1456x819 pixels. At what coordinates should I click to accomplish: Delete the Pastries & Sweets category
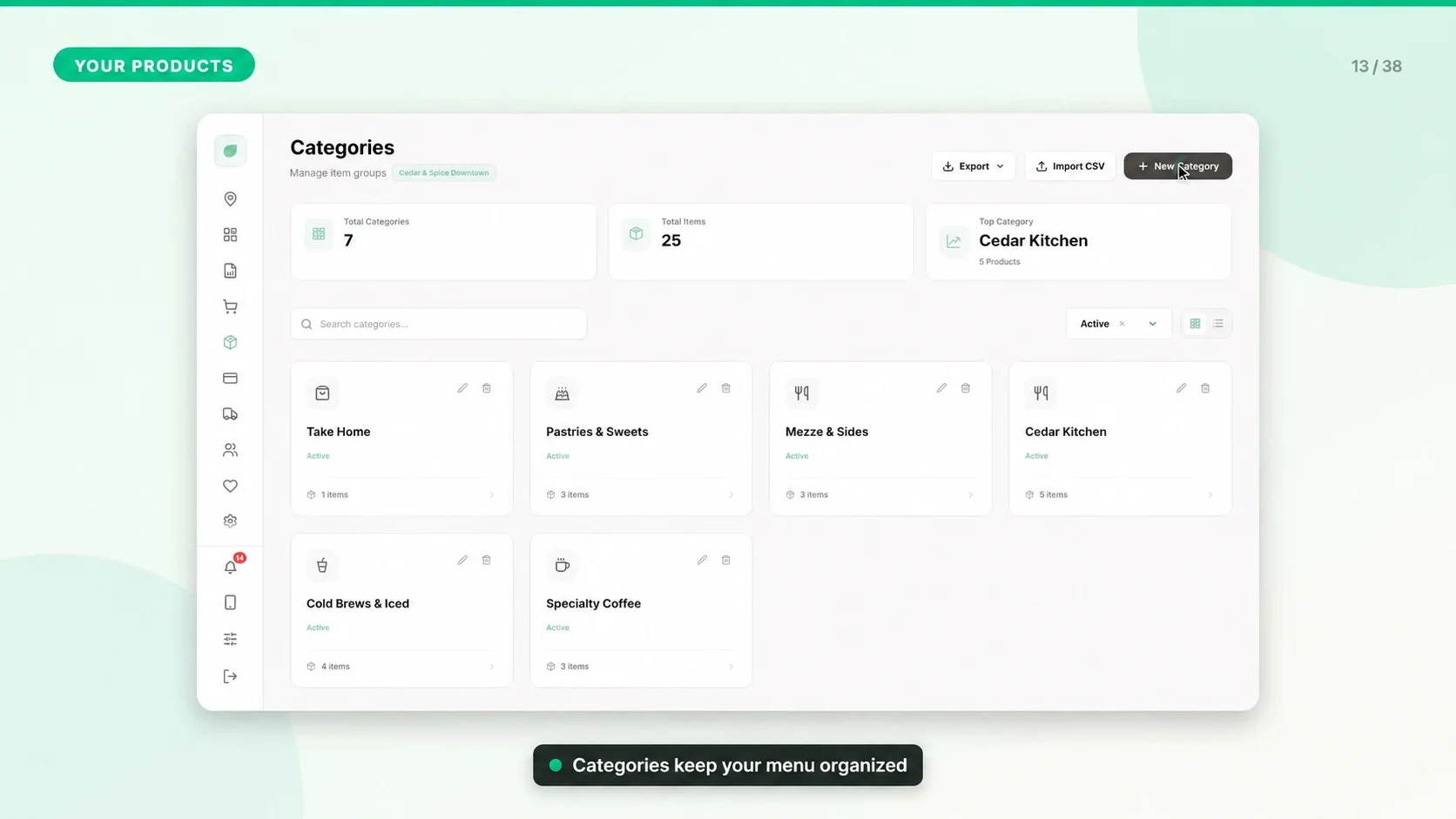[726, 388]
